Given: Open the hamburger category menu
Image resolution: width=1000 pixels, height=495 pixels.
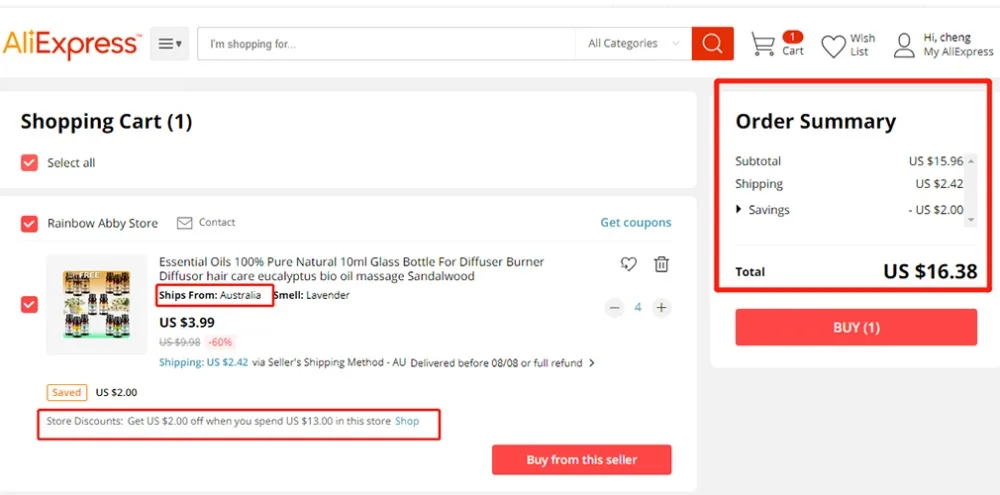Looking at the screenshot, I should (170, 44).
